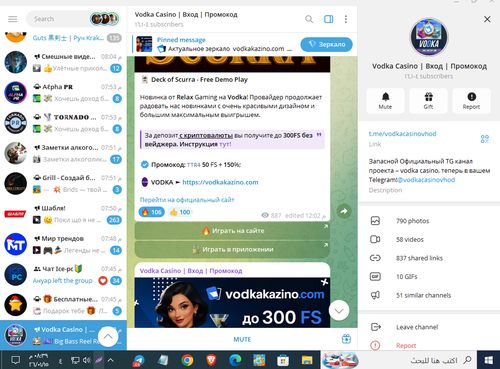Open the Чат Ice-pc group chat
The height and width of the screenshot is (369, 500).
(x=63, y=275)
